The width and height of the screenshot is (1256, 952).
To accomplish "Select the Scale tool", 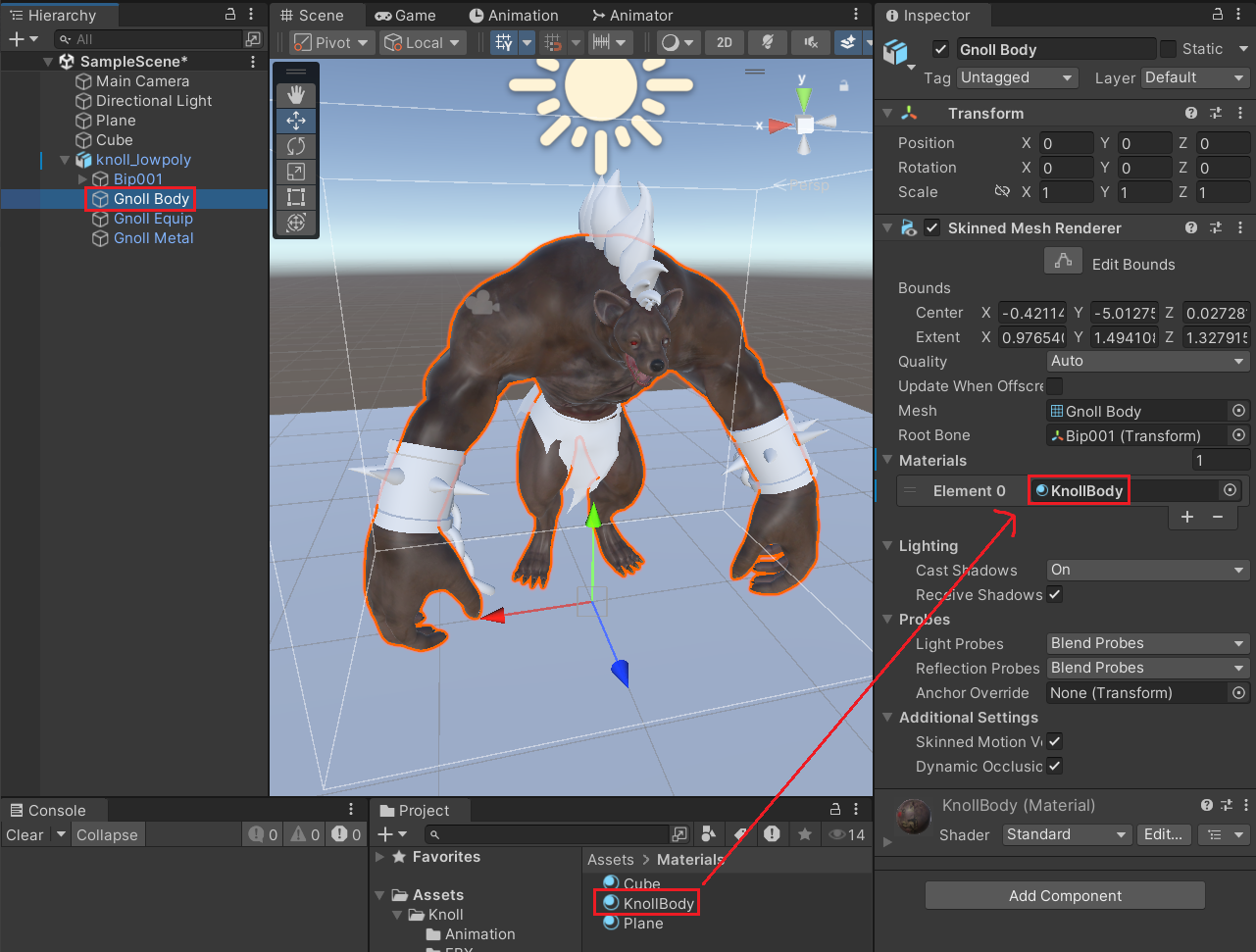I will (296, 172).
